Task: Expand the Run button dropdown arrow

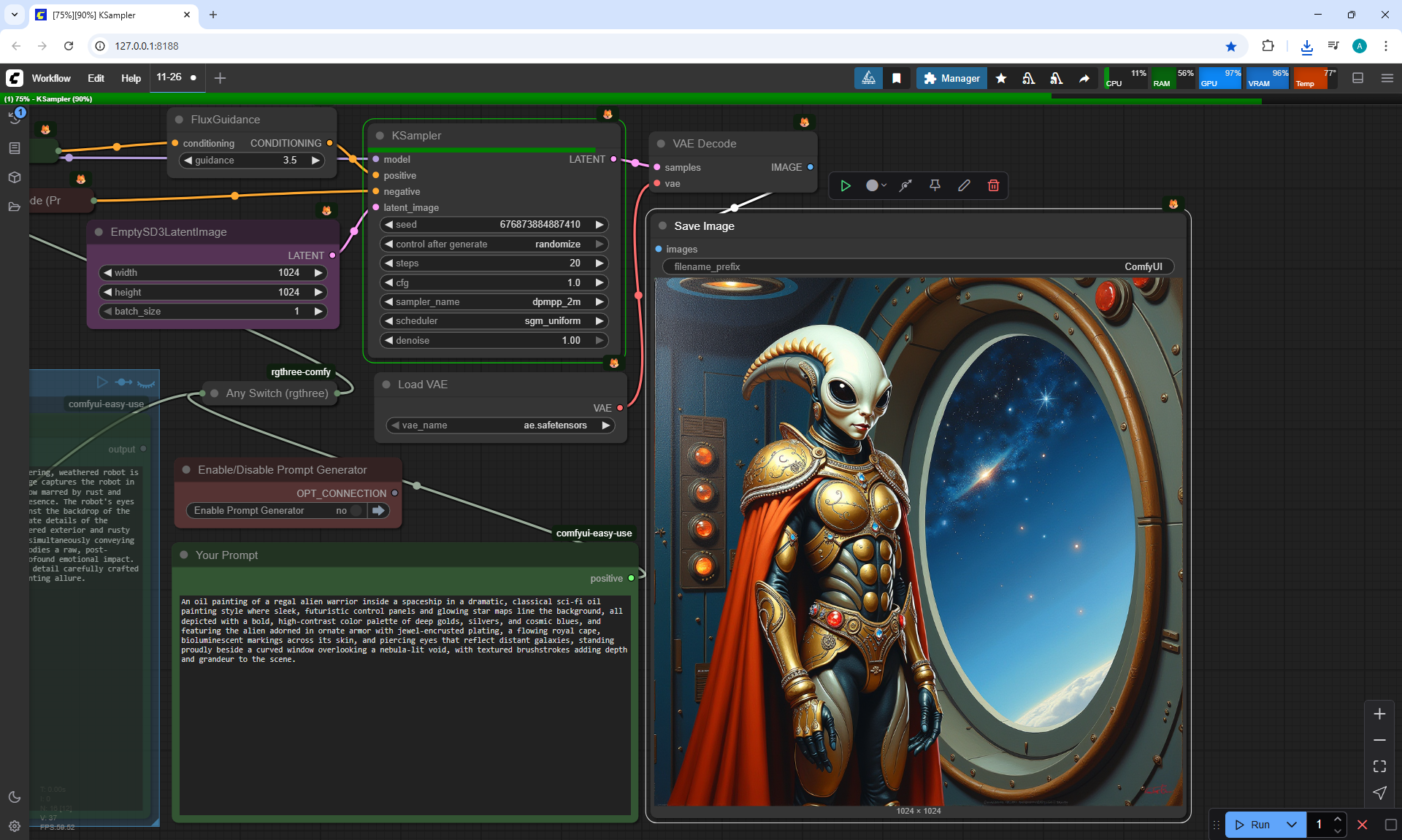Action: pyautogui.click(x=1291, y=825)
